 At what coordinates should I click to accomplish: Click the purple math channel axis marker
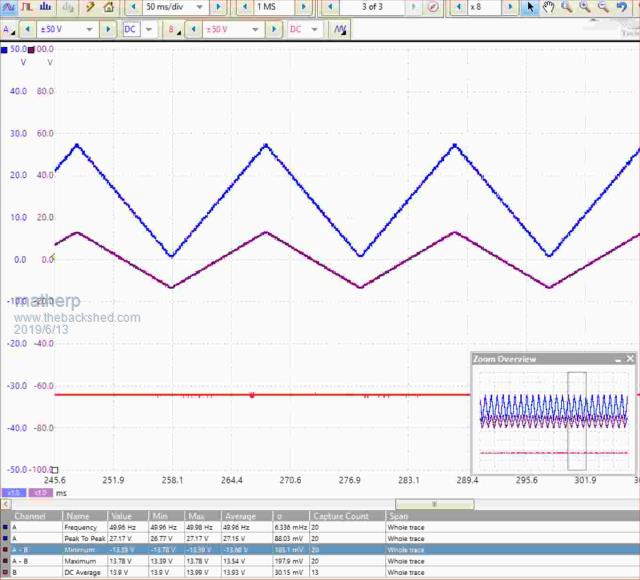pos(31,50)
